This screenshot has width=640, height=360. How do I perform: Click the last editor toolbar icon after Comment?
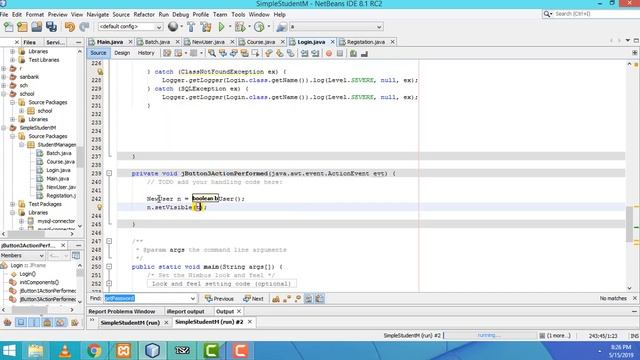[x=364, y=53]
